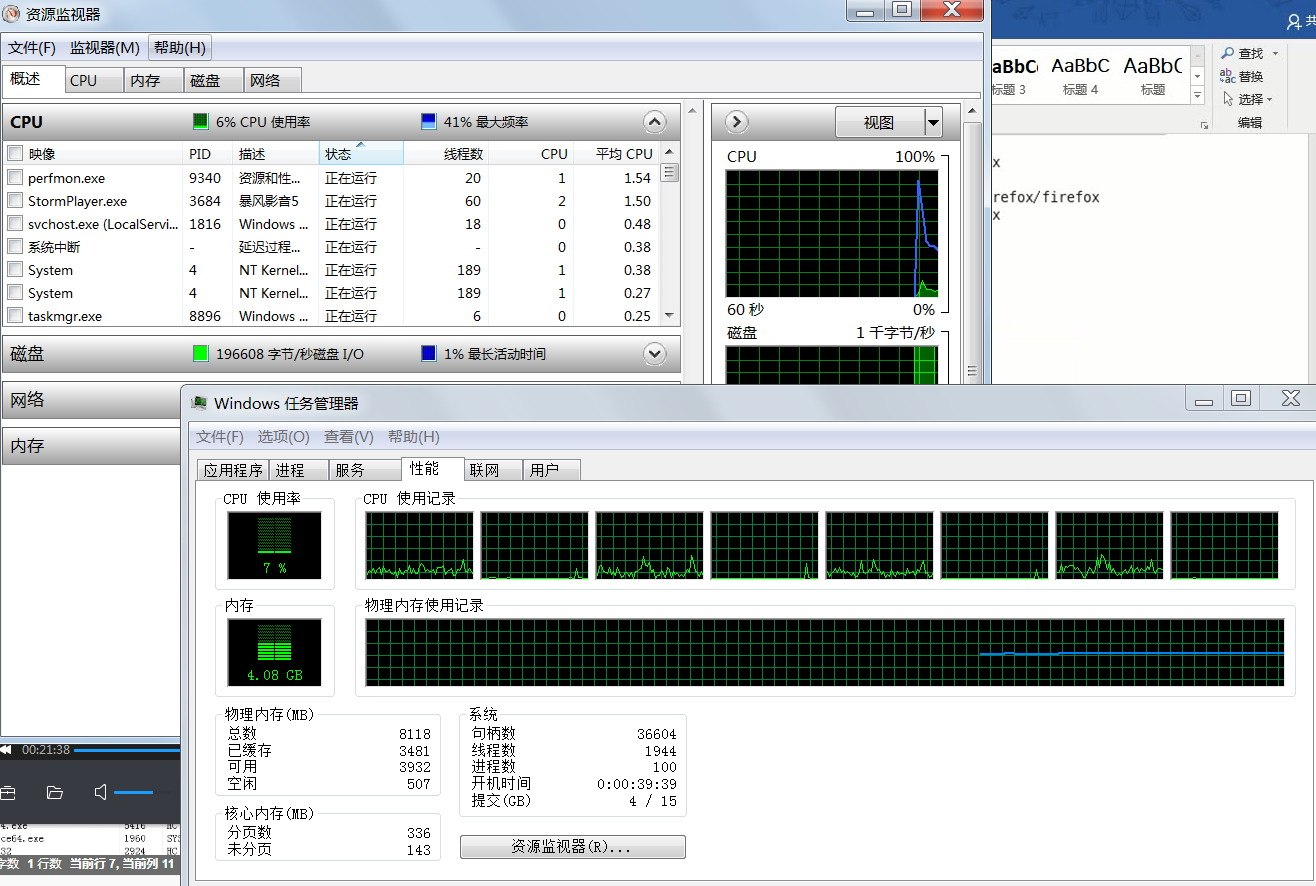Open 文件(F) menu in Resource Monitor
Screen dimensions: 1316x886
tap(32, 48)
